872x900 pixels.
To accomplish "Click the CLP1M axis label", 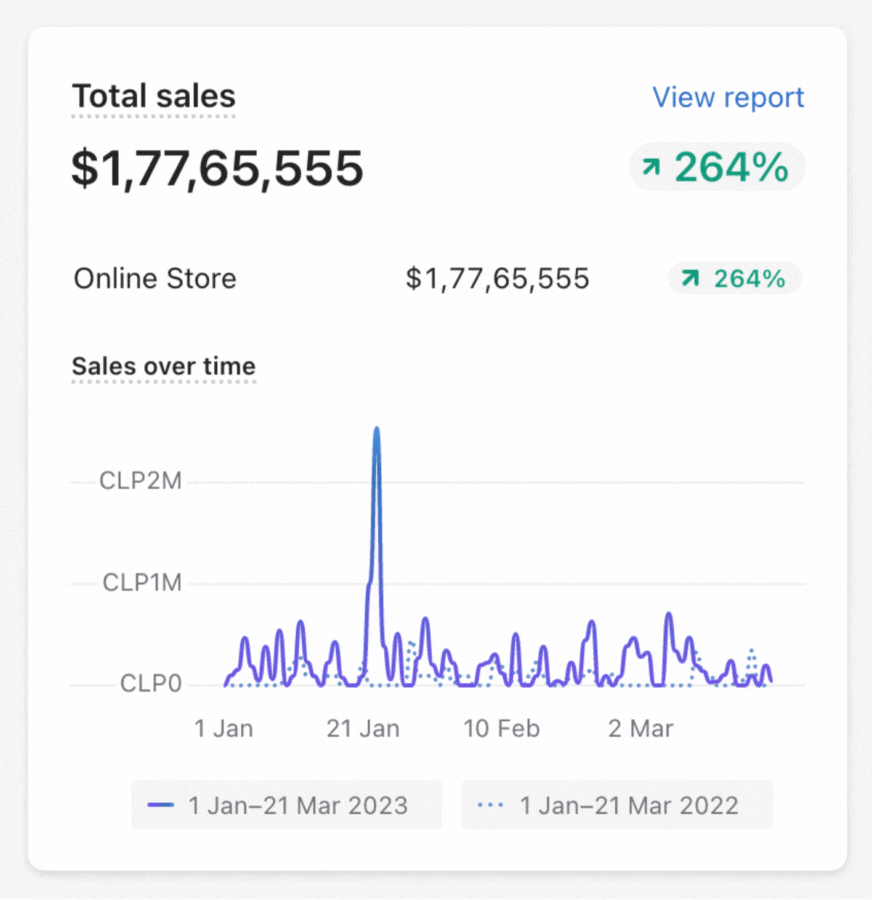I will 142,583.
